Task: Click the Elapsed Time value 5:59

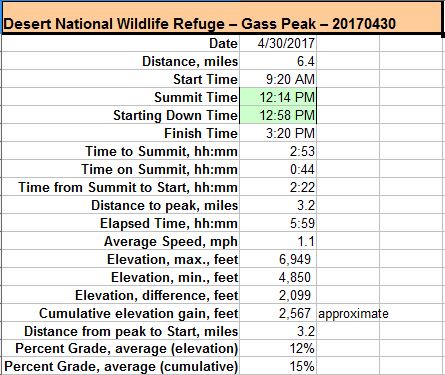Action: pyautogui.click(x=278, y=223)
